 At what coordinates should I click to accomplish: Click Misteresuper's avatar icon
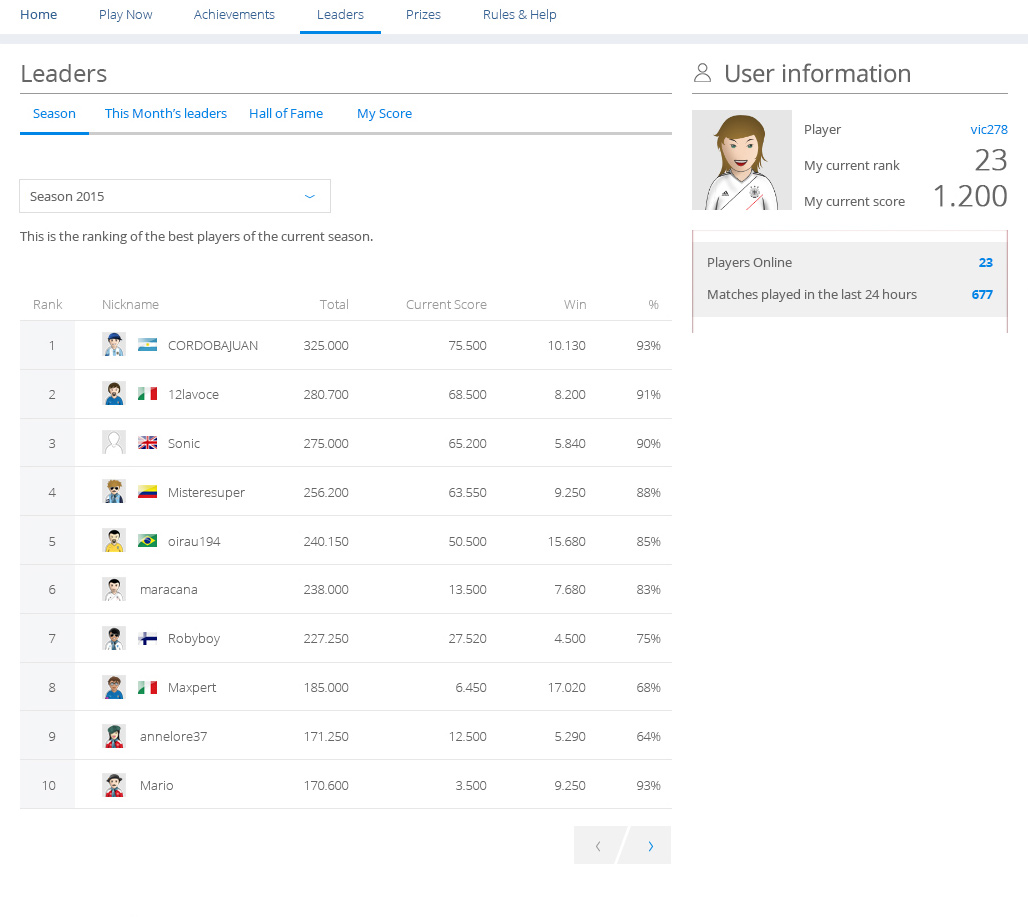click(114, 492)
